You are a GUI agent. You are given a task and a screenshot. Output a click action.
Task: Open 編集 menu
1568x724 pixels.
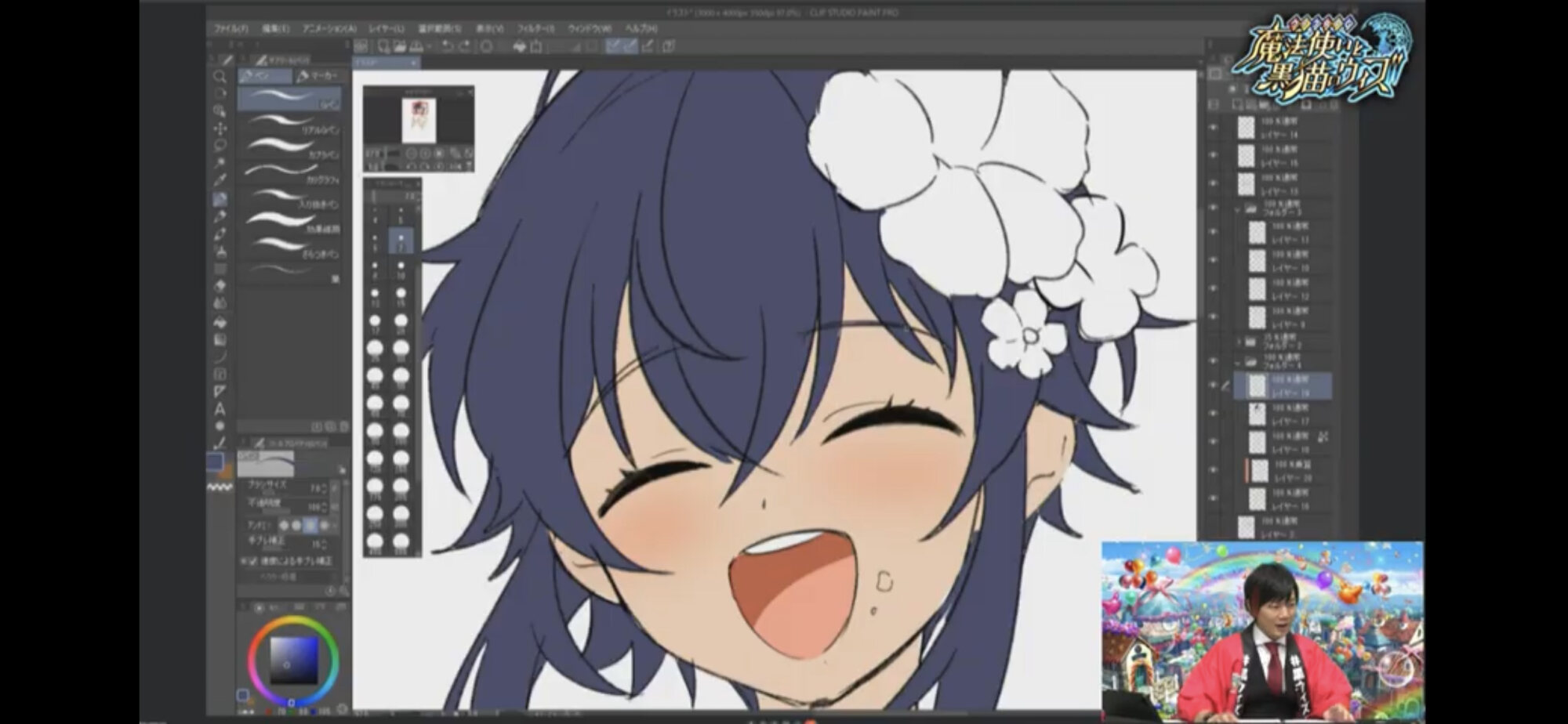pos(275,28)
